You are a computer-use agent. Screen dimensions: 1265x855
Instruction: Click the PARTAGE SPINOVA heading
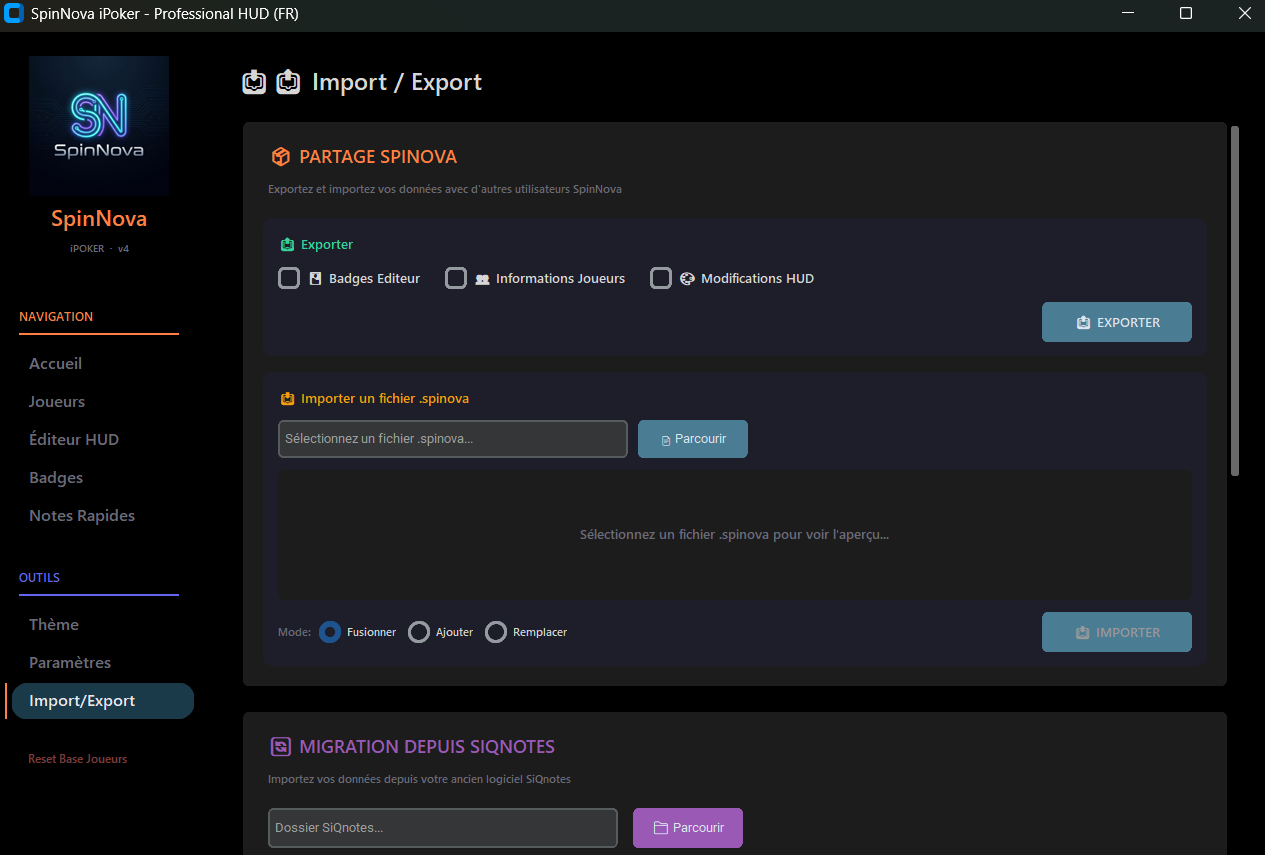pyautogui.click(x=378, y=157)
